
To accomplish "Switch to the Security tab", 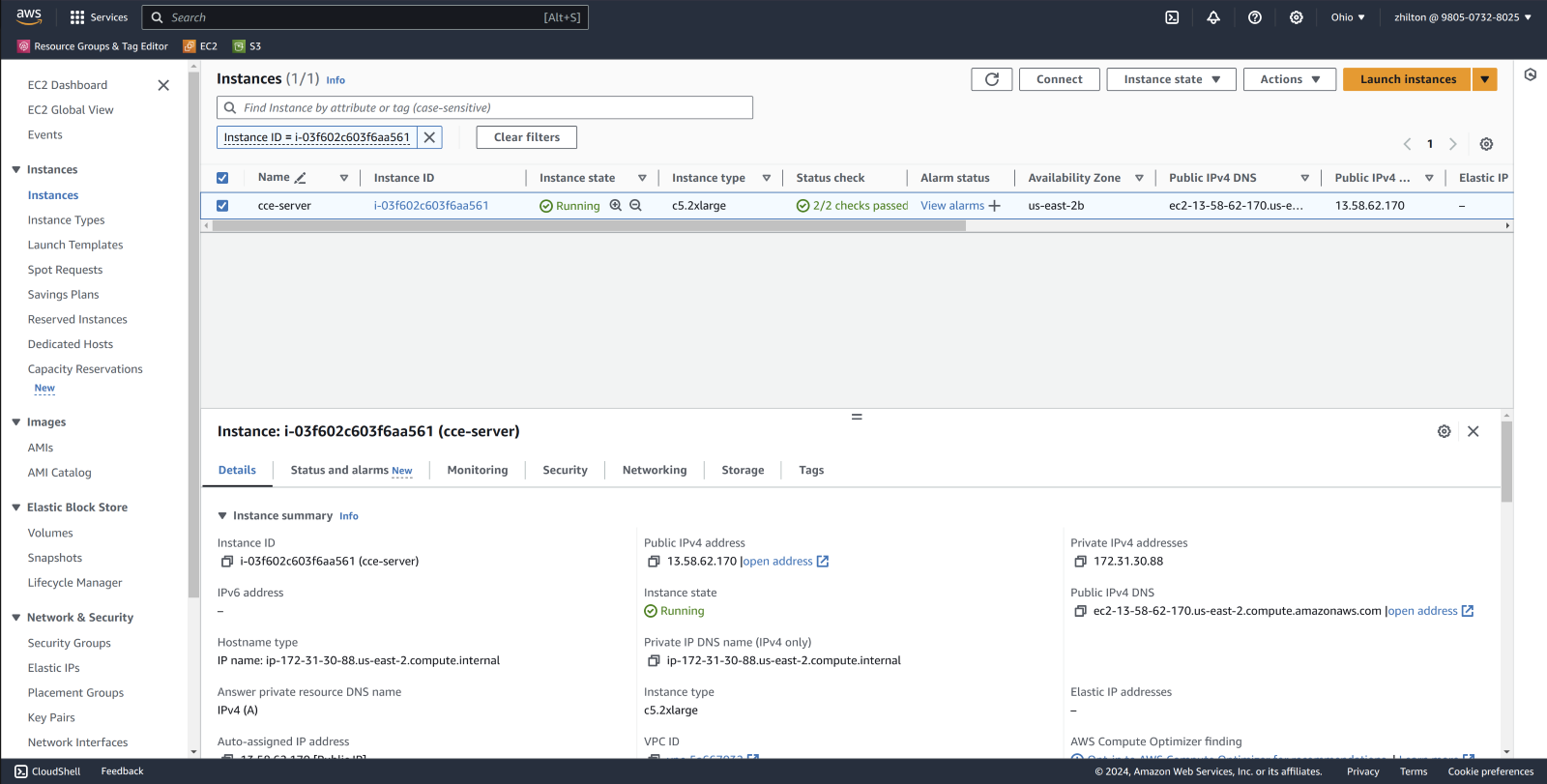I will (566, 471).
